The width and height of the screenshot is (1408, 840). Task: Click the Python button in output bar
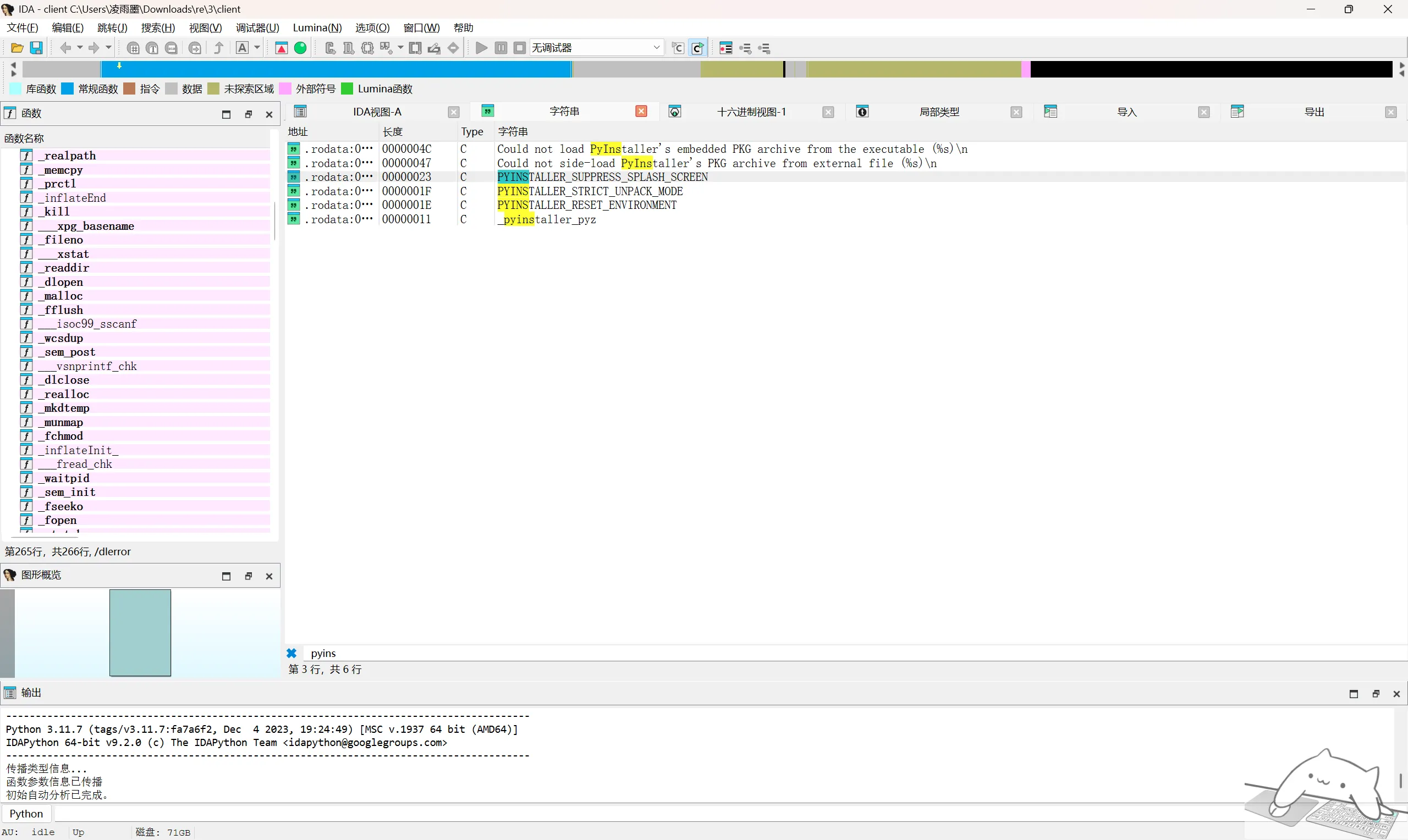pyautogui.click(x=26, y=814)
